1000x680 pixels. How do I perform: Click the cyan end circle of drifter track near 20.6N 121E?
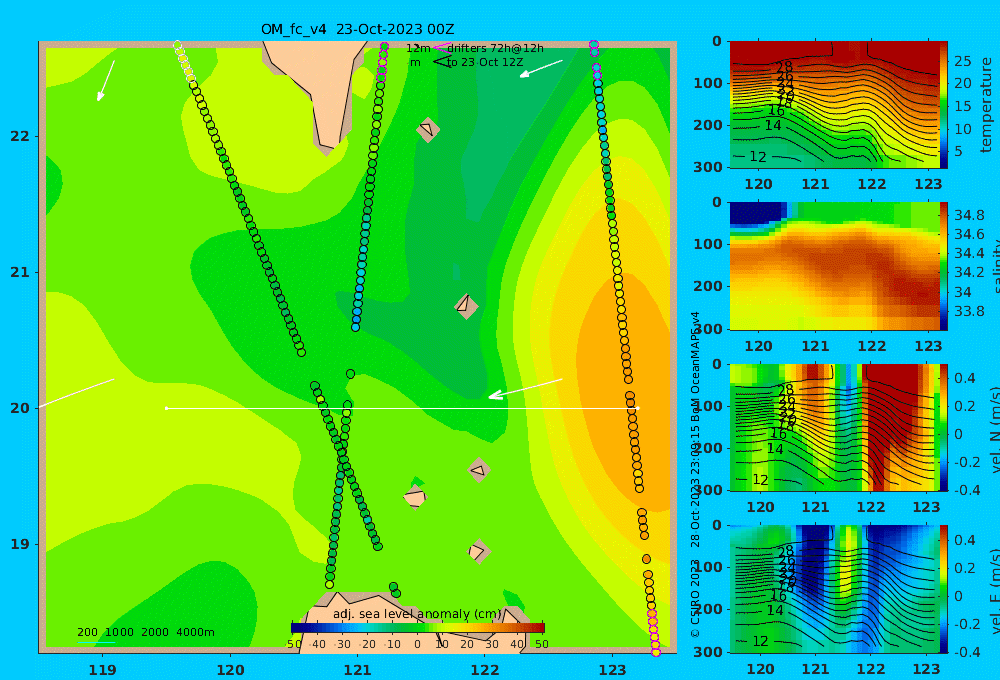click(355, 327)
